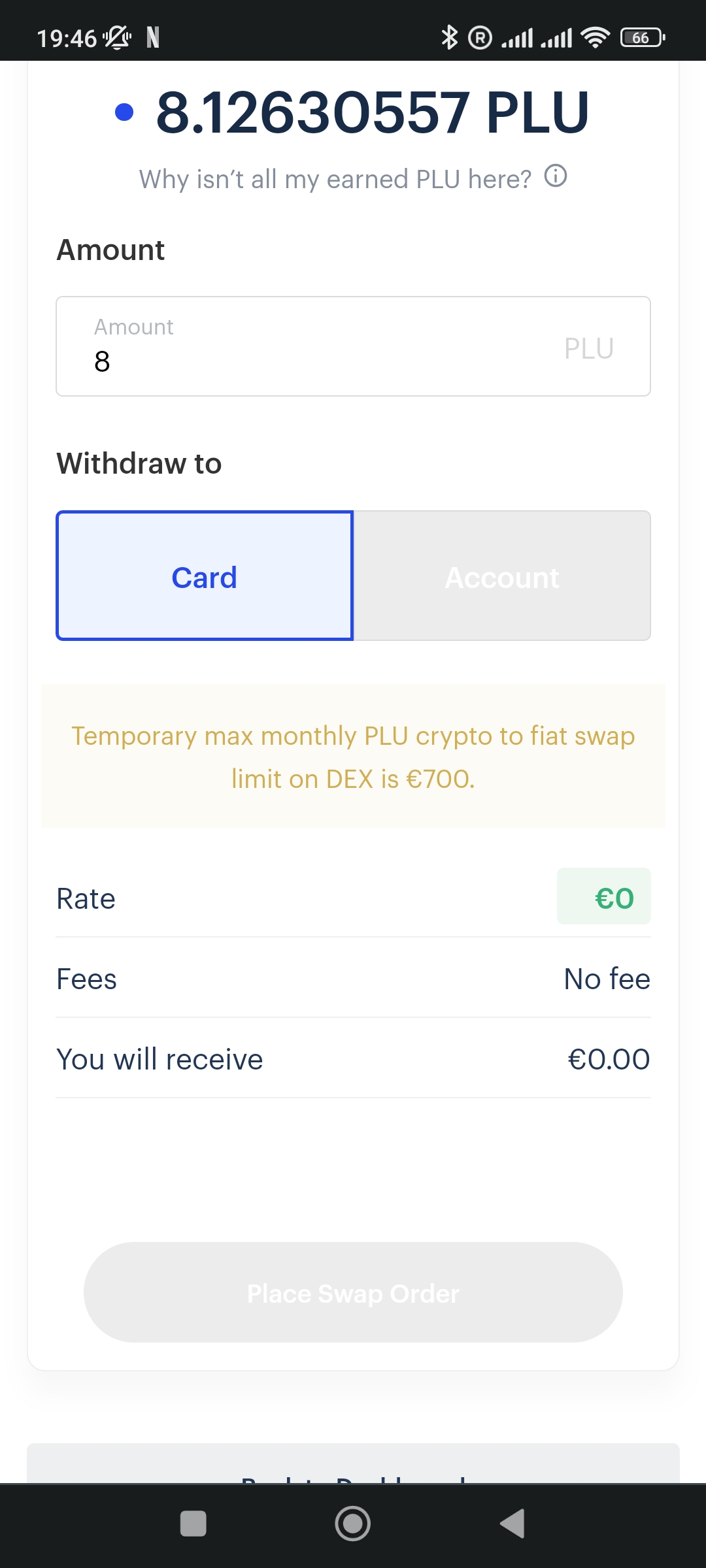Tap the €0.00 You will receive amount
The image size is (706, 1568).
[608, 1059]
